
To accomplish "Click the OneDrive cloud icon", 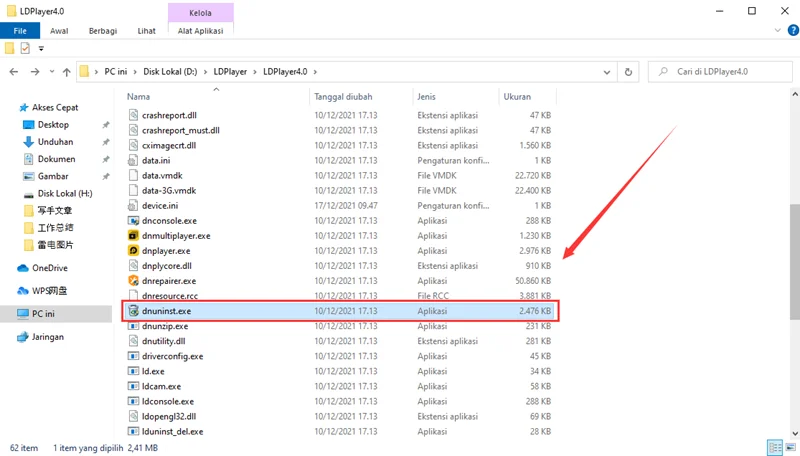I will point(22,268).
